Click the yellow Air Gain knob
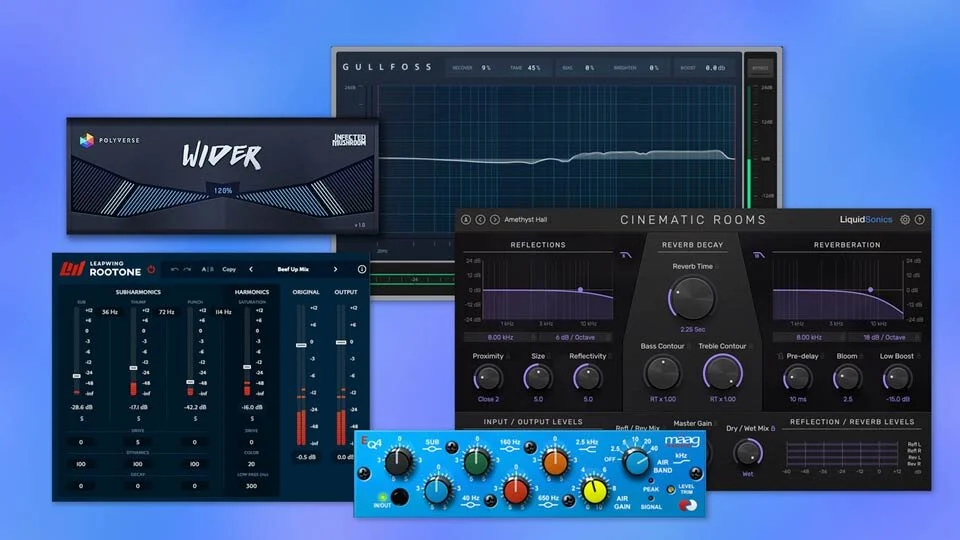This screenshot has width=960, height=540. (x=594, y=491)
